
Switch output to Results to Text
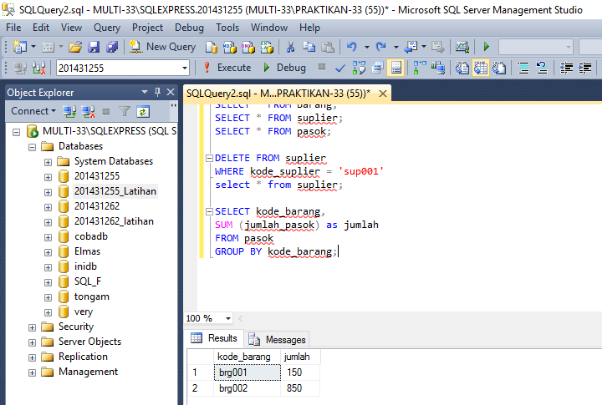462,68
